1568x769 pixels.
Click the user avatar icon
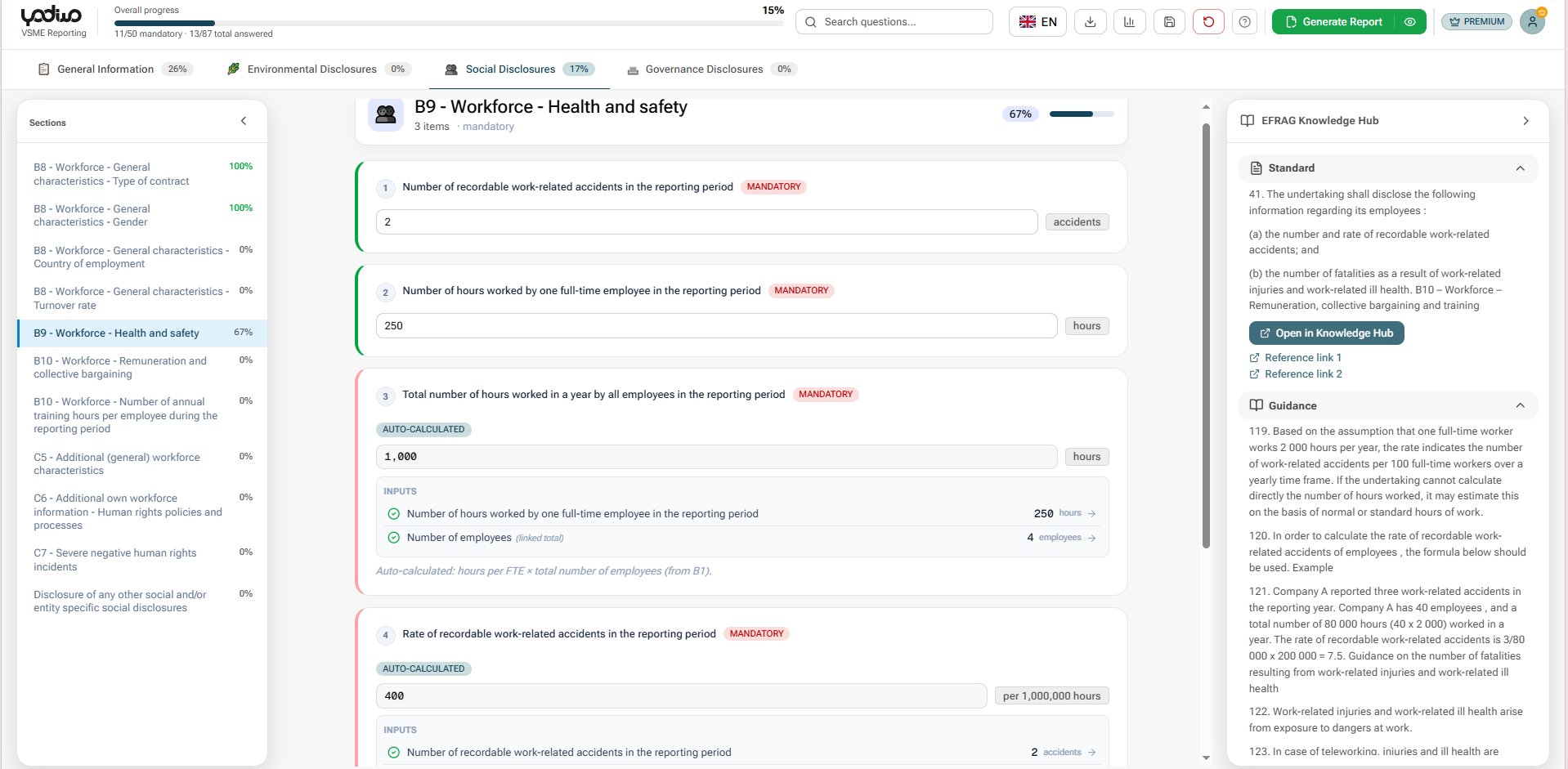1532,22
